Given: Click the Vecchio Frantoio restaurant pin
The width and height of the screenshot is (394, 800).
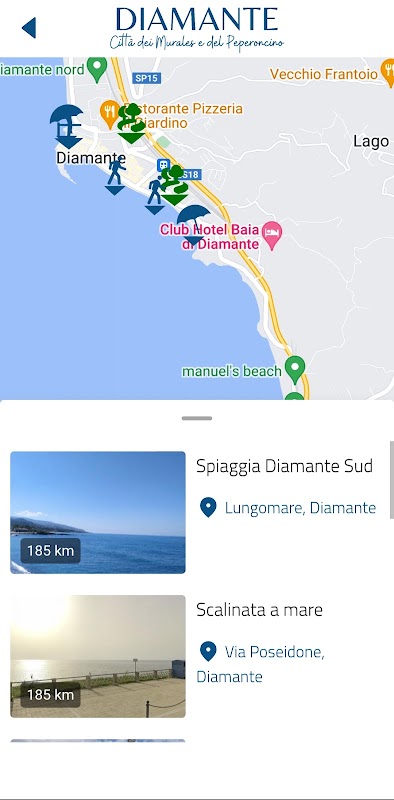Looking at the screenshot, I should pos(389,73).
